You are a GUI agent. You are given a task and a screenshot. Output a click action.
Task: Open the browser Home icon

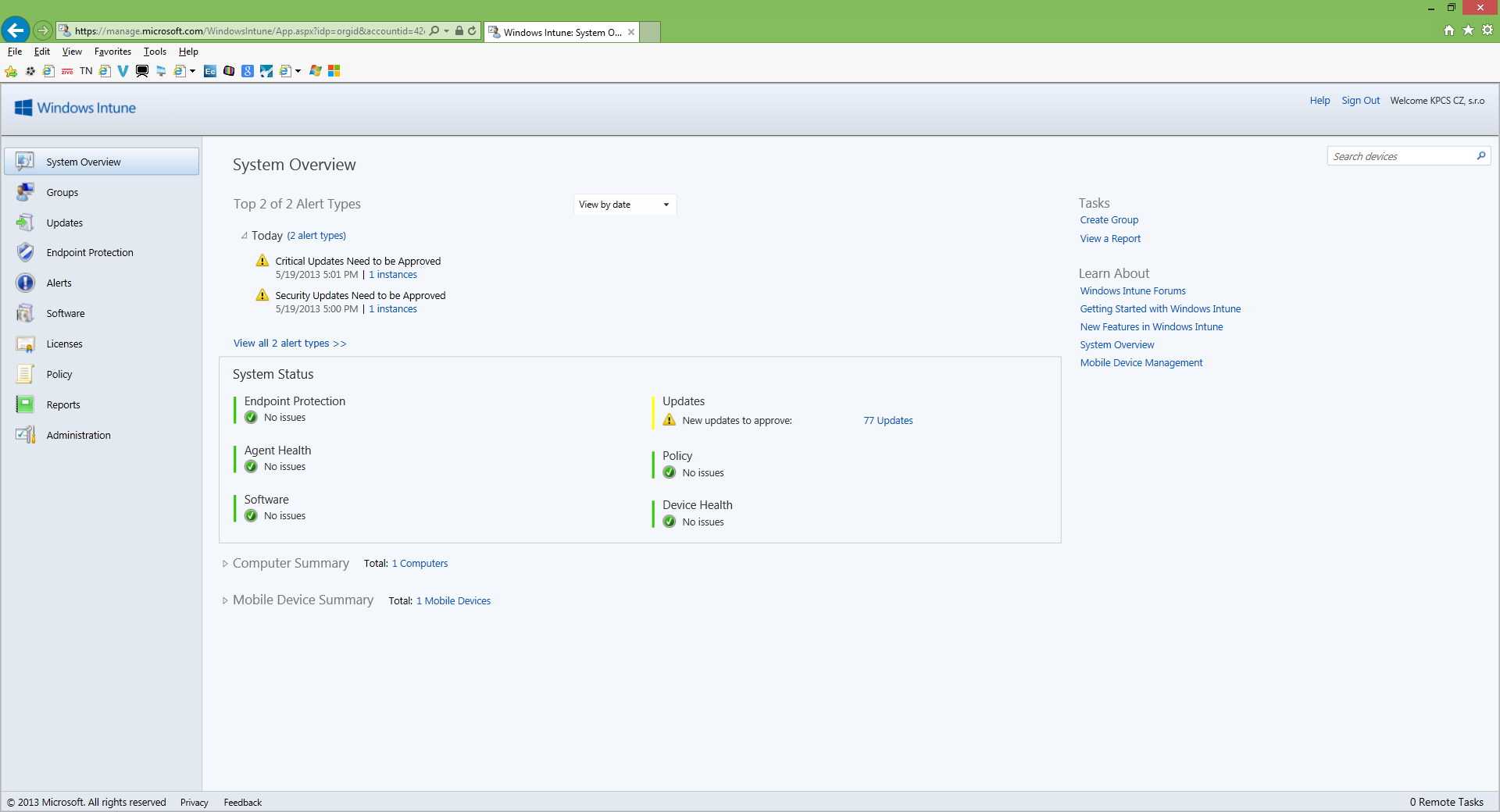(1449, 30)
